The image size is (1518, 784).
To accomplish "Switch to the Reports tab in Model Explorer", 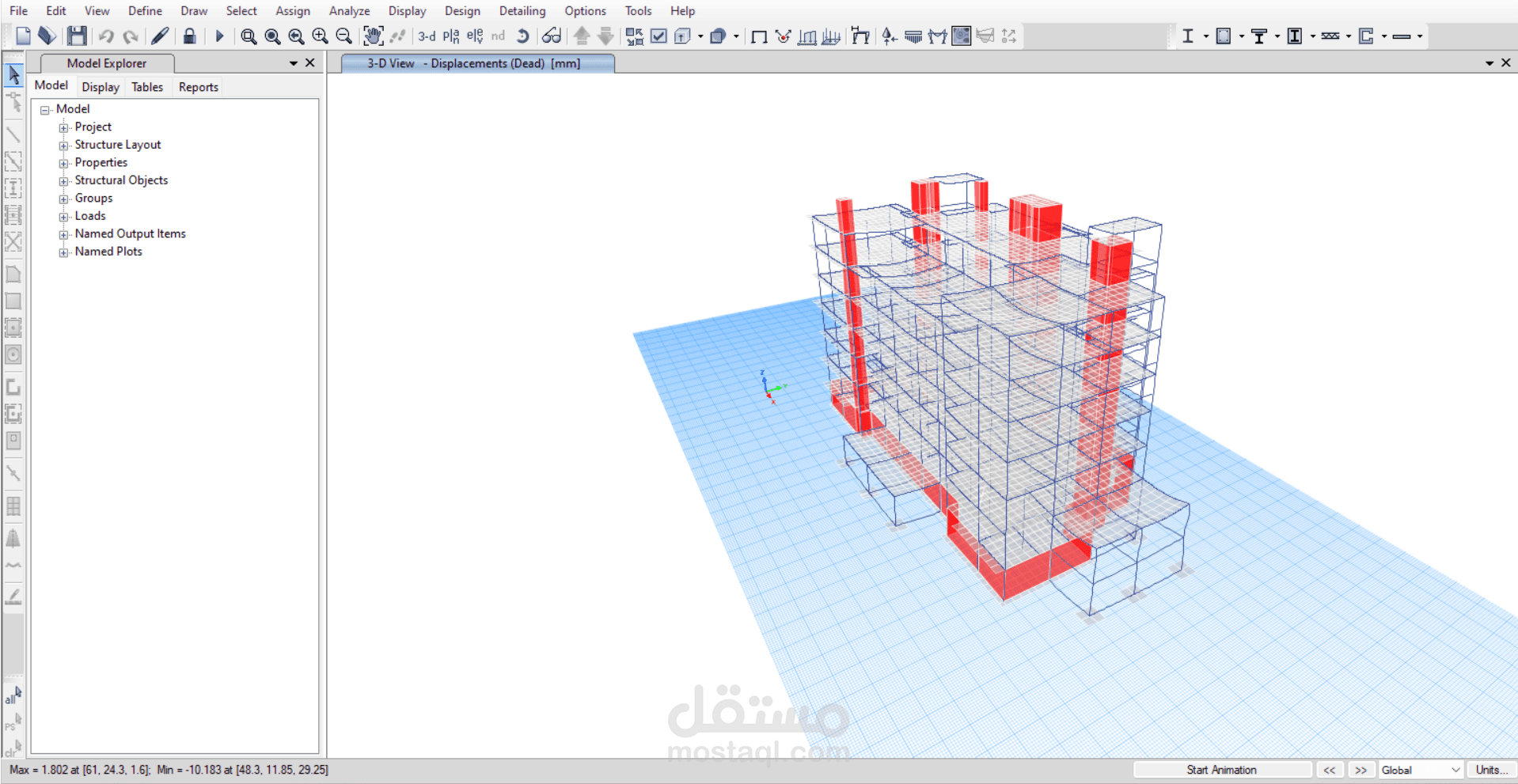I will pos(199,87).
